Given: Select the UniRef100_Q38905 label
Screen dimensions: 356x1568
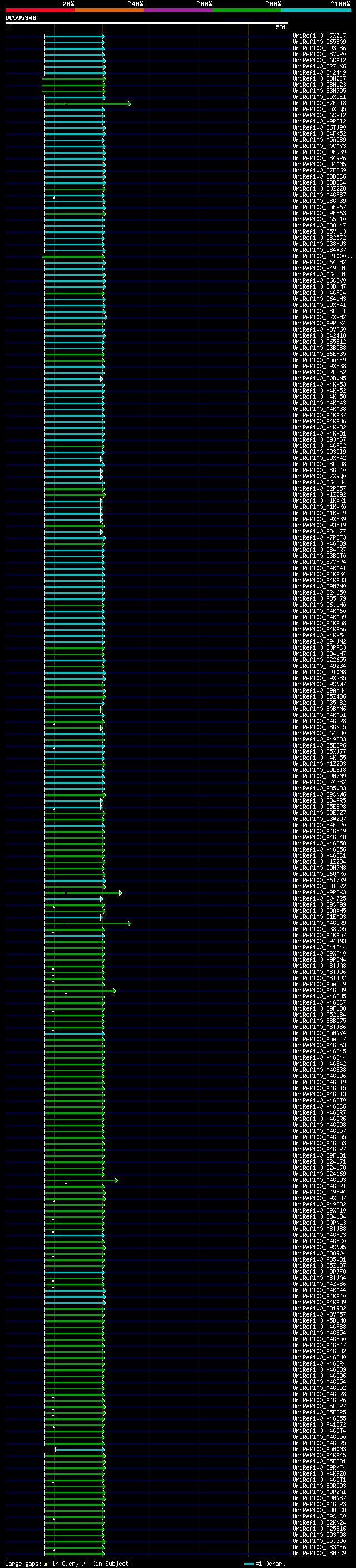Looking at the screenshot, I should click(319, 929).
